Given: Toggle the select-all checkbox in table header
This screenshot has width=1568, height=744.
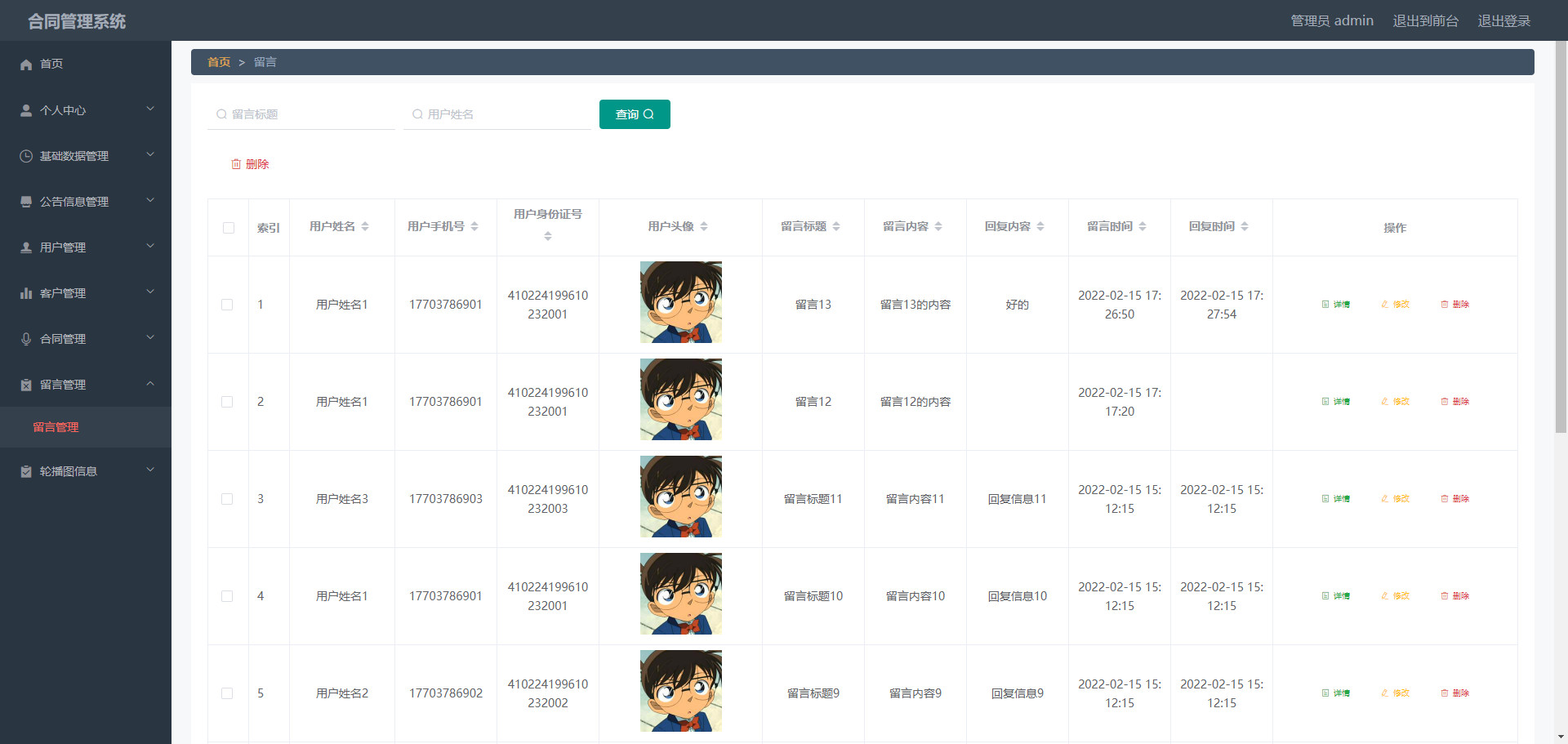Looking at the screenshot, I should tap(229, 228).
